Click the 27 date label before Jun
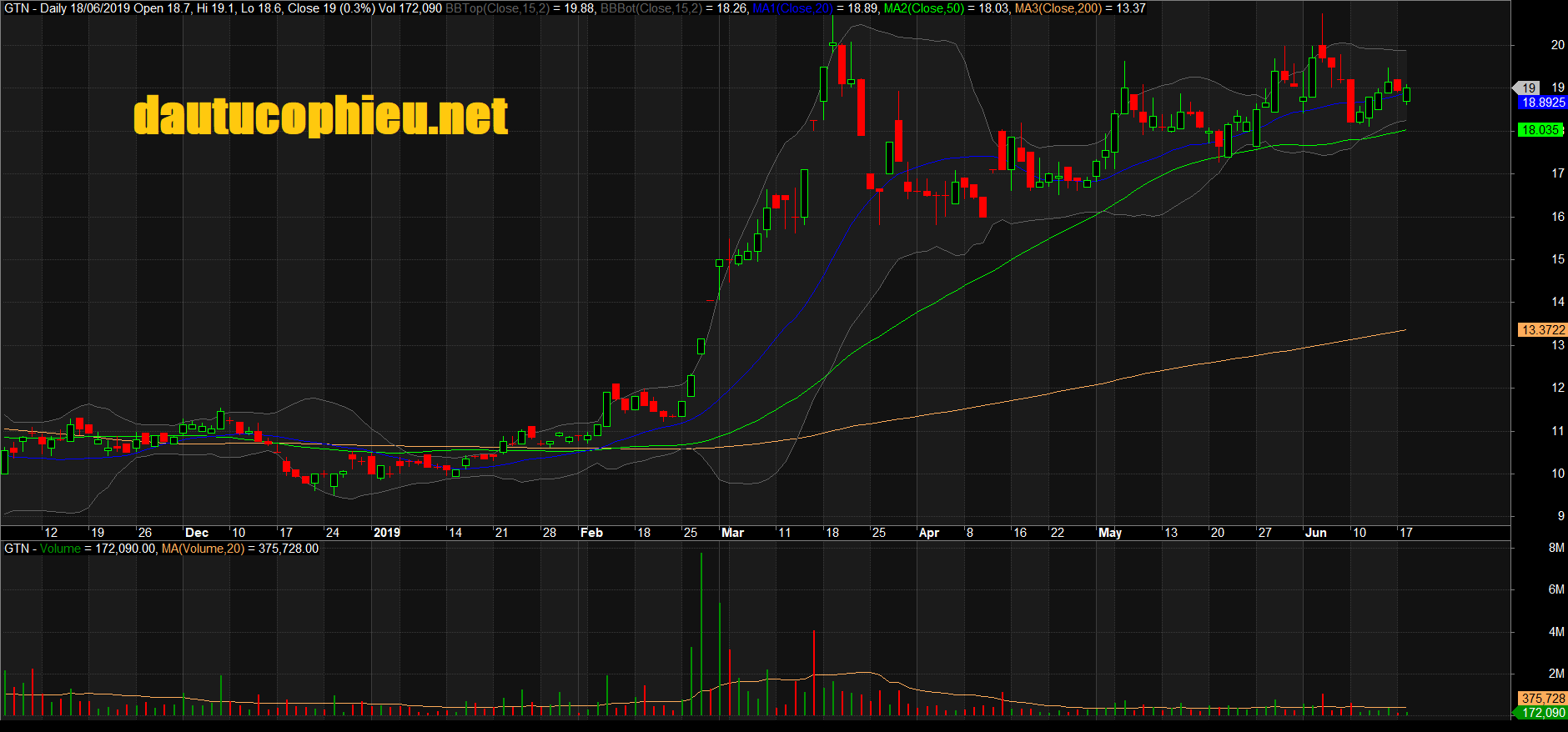Viewport: 1568px width, 732px height. tap(1265, 533)
